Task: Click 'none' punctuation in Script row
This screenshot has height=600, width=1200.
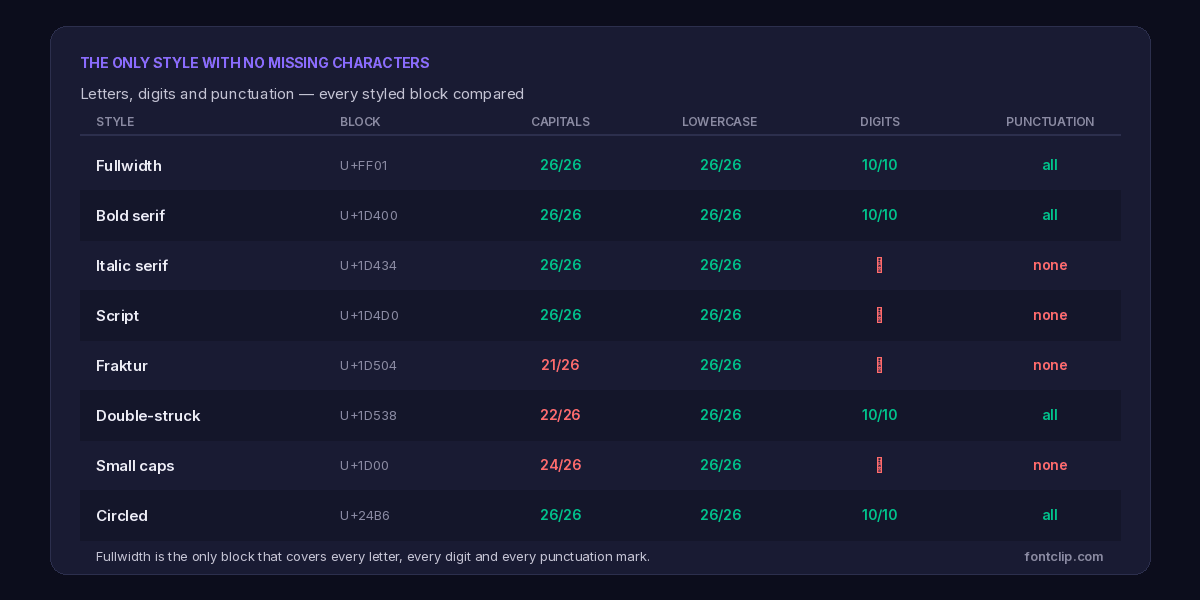Action: pos(1050,315)
